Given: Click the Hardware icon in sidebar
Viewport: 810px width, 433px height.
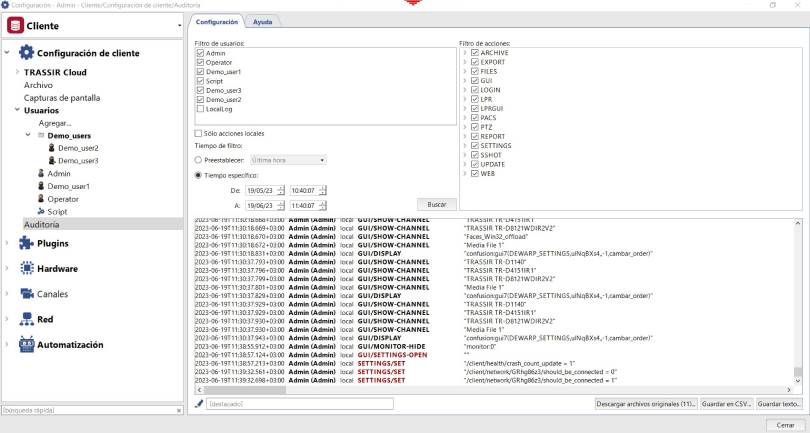Looking at the screenshot, I should [26, 268].
